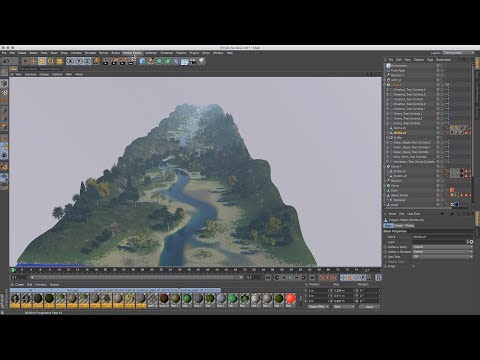The image size is (480, 360).
Task: Click Render to Picture Viewer icon
Action: pos(114,61)
